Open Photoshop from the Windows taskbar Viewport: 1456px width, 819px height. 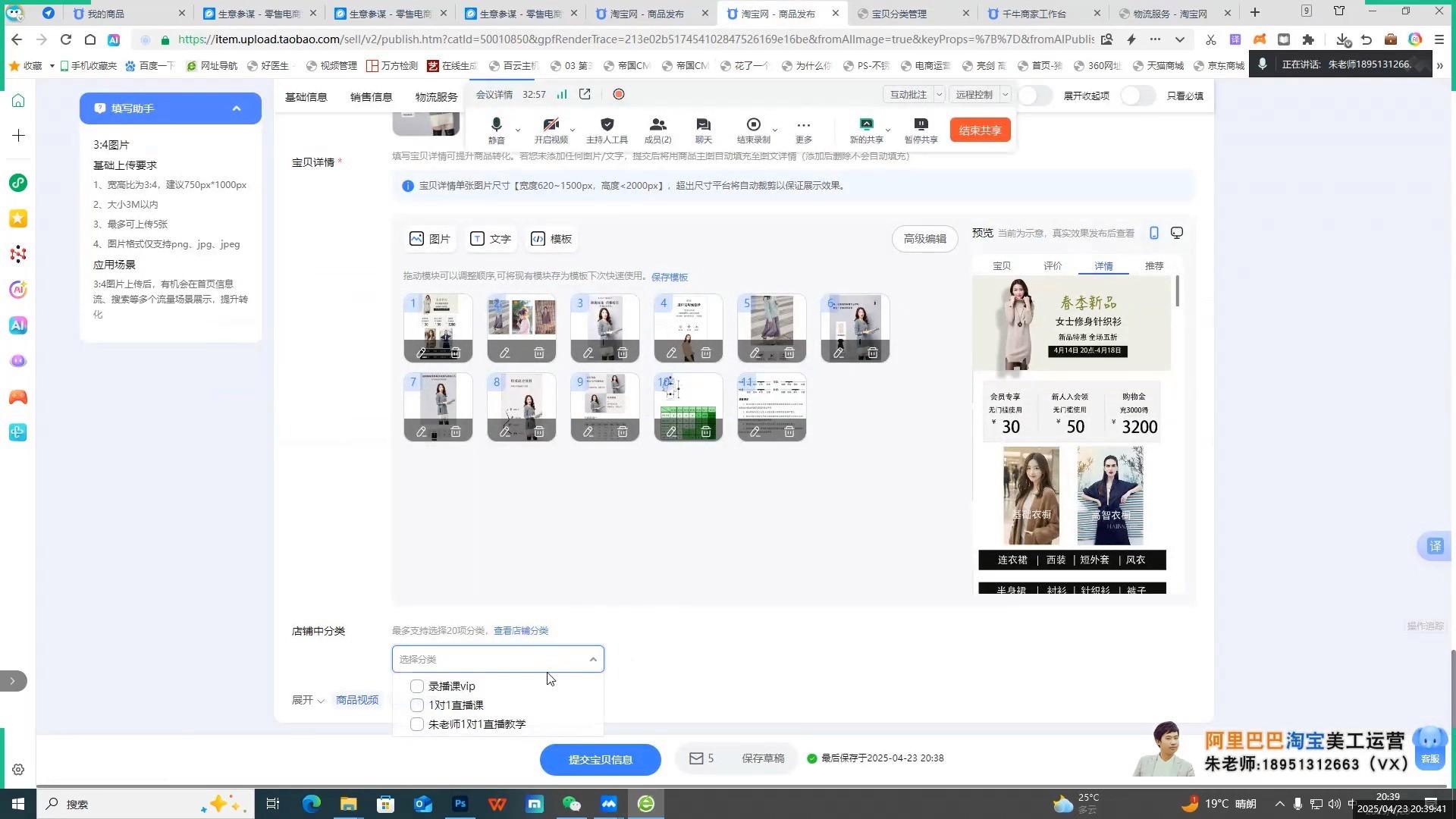(x=460, y=804)
